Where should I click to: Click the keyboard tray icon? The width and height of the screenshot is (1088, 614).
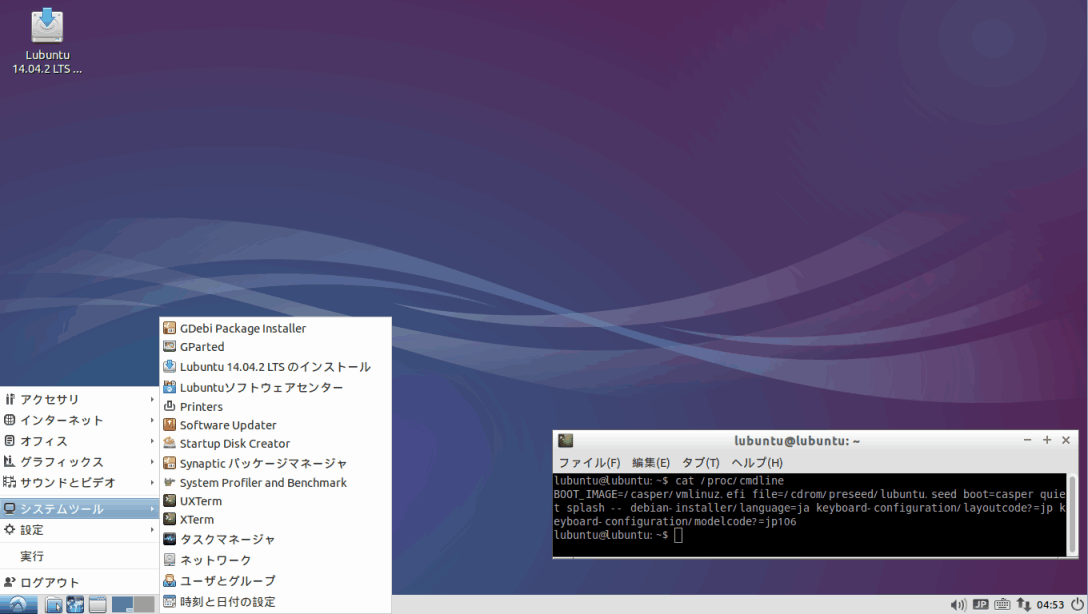1002,605
